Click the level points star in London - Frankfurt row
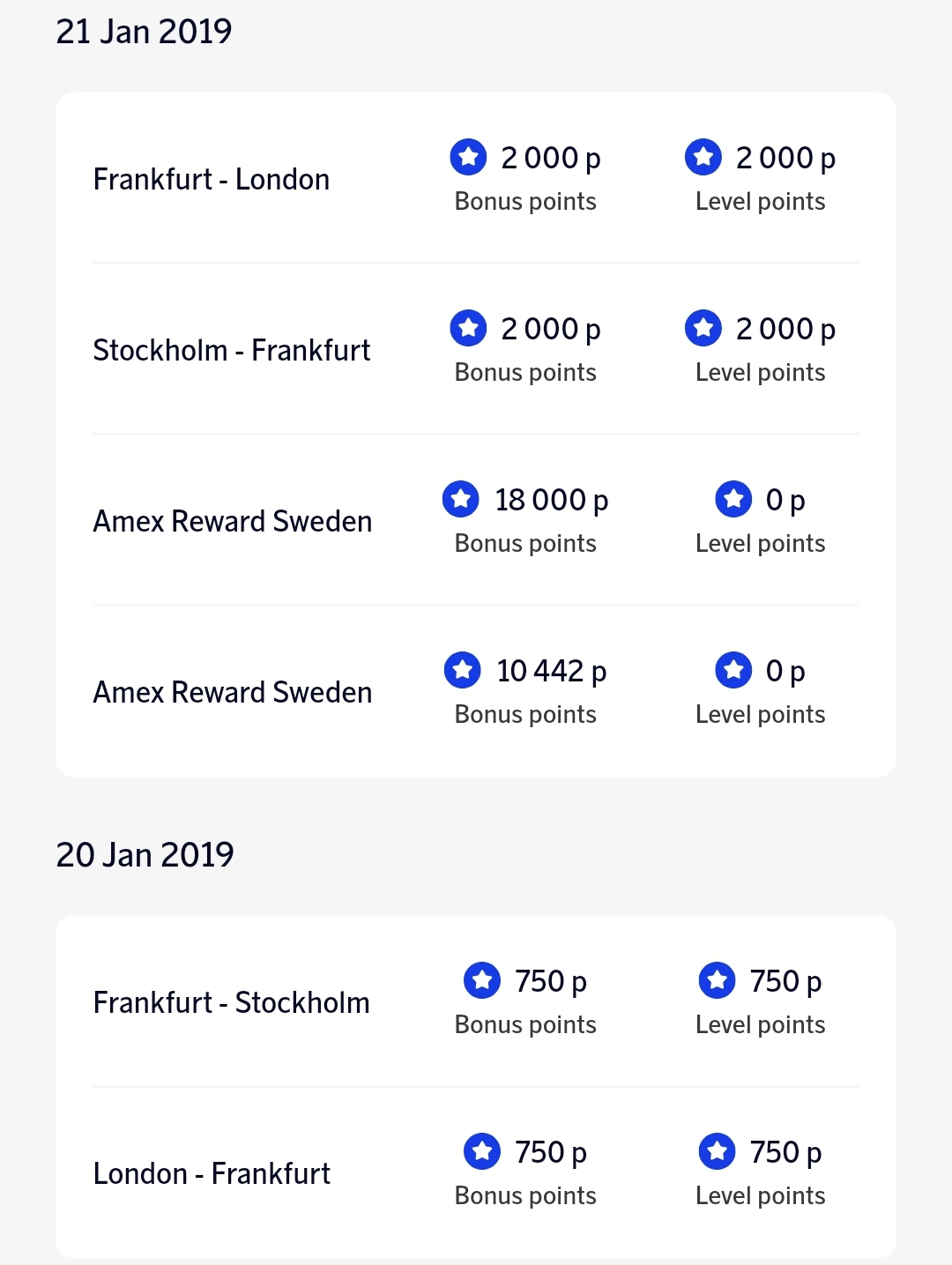Viewport: 952px width, 1265px height. pyautogui.click(x=718, y=1152)
